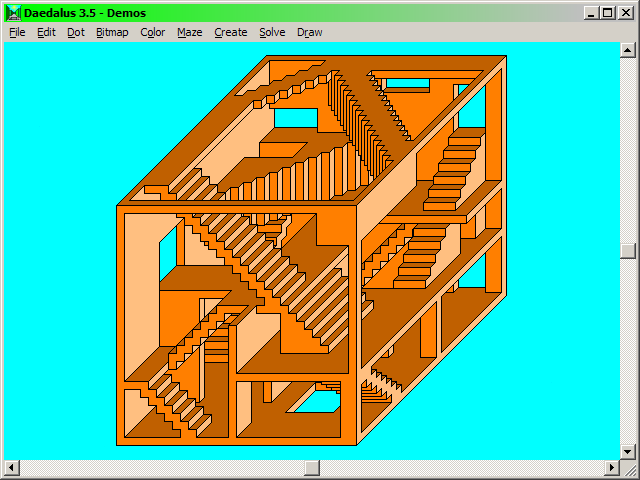Viewport: 640px width, 480px height.
Task: Close the Daedalus 3.5 window
Action: point(626,13)
